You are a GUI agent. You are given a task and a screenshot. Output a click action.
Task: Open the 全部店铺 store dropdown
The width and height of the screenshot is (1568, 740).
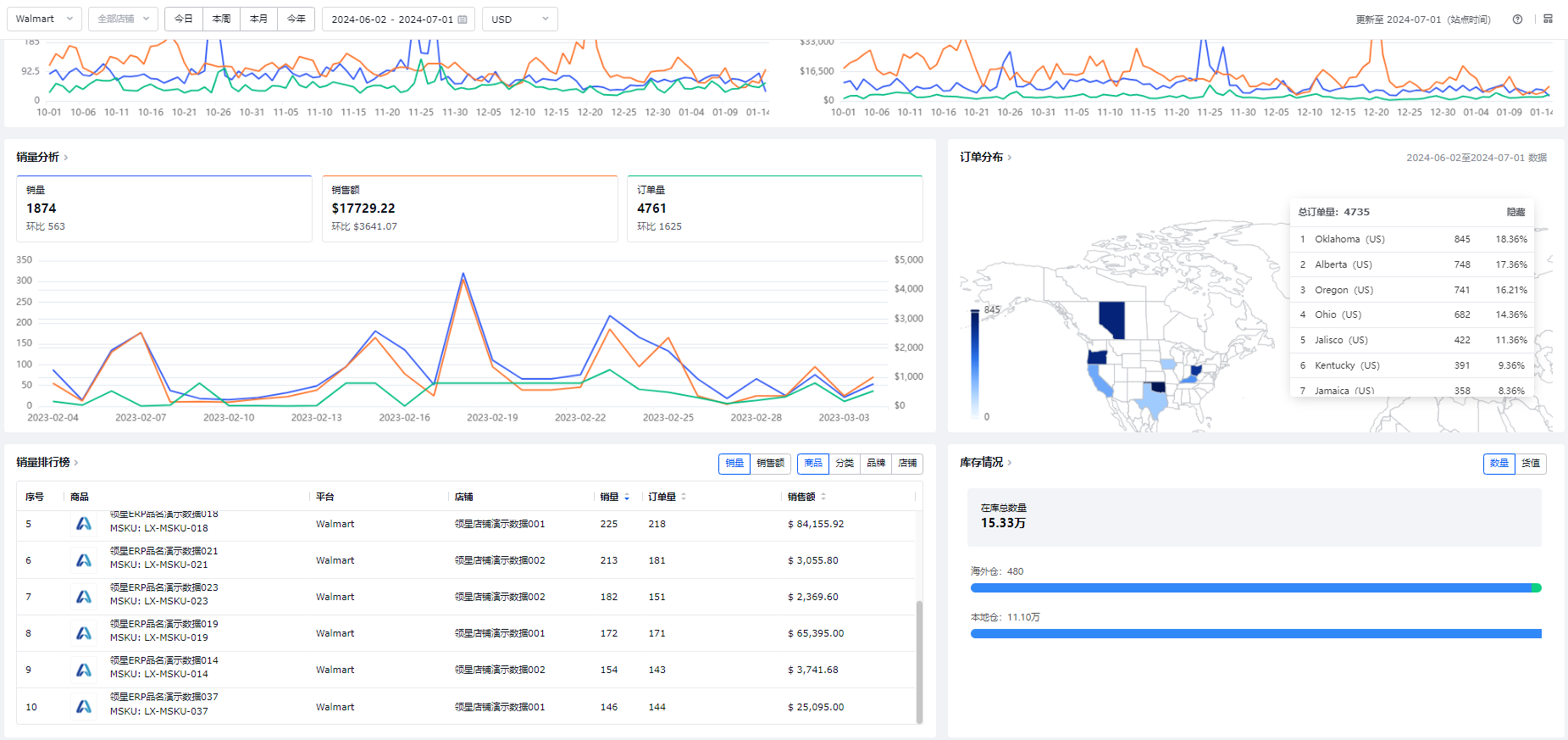coord(123,19)
